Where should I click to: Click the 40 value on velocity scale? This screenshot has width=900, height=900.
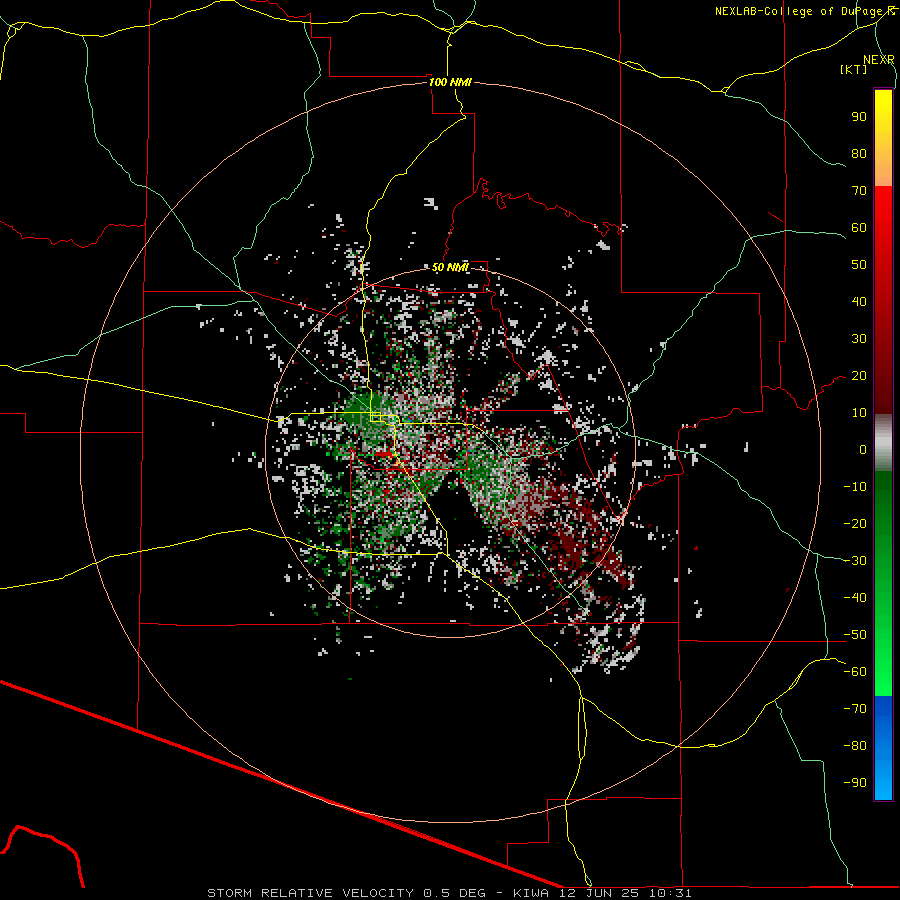tap(859, 302)
